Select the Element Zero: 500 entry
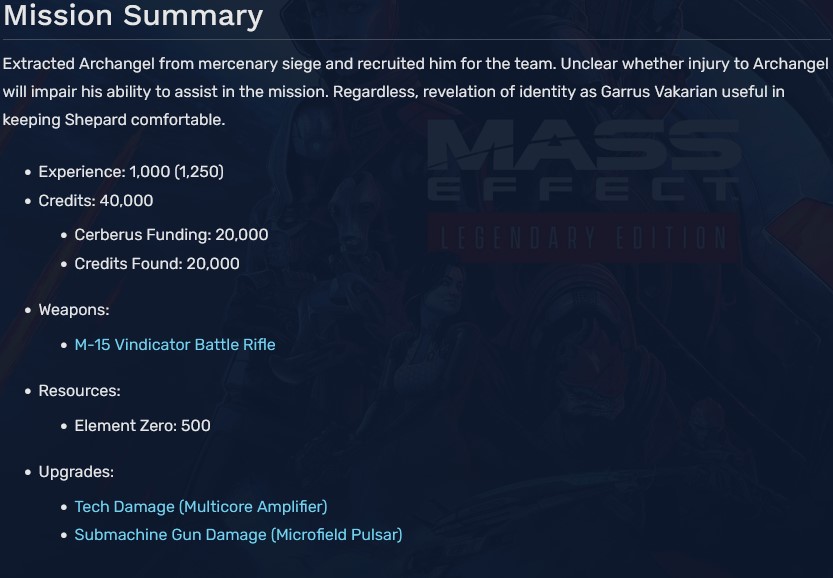 click(142, 426)
